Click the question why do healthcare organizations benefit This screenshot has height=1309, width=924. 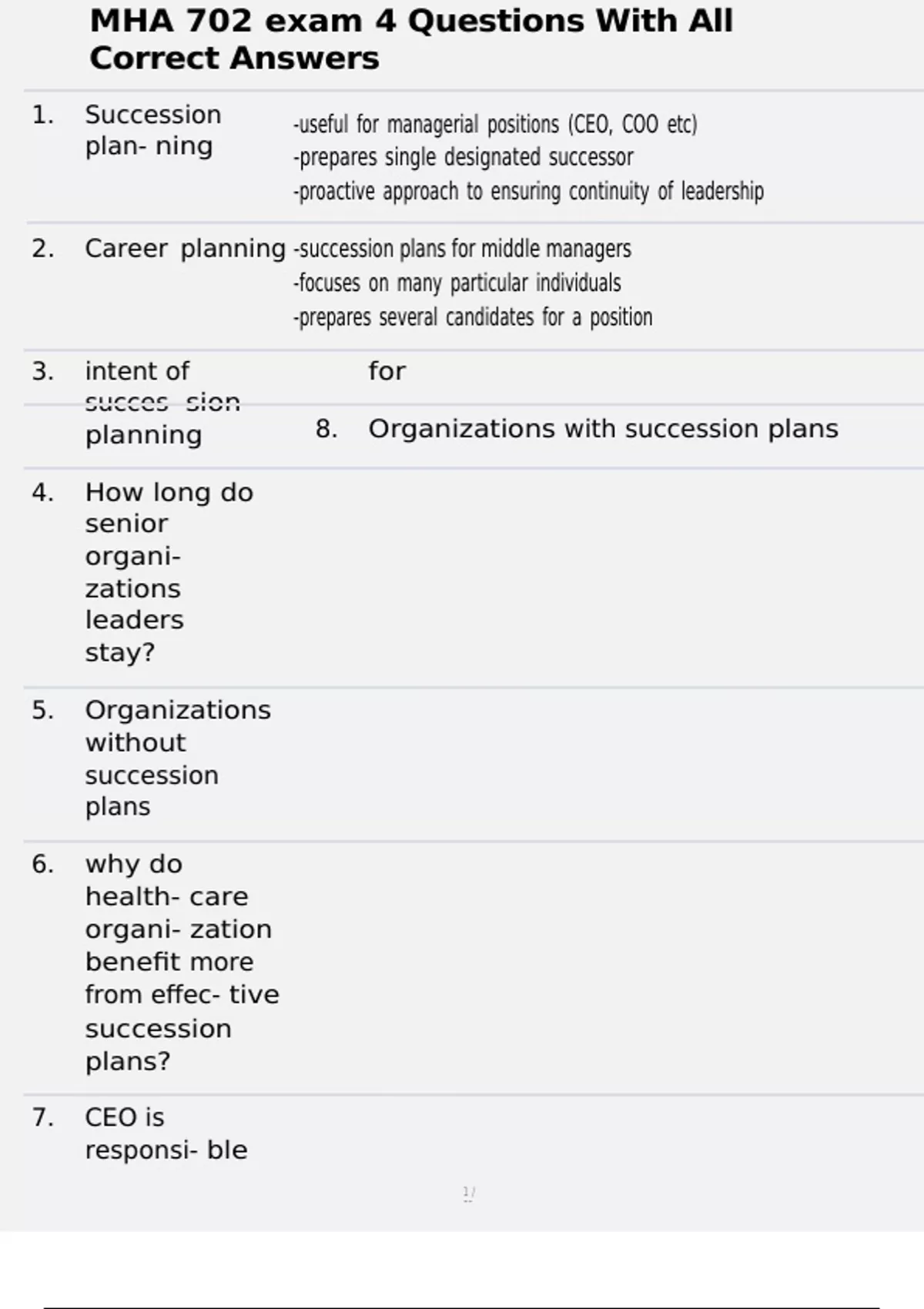click(181, 962)
